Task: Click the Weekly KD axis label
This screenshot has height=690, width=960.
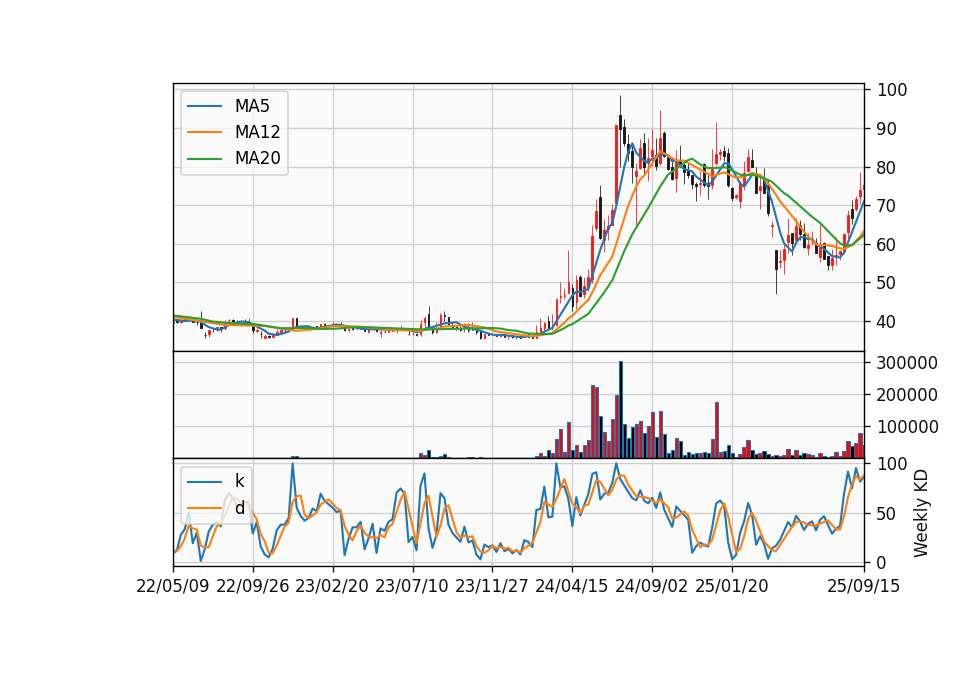Action: click(921, 513)
